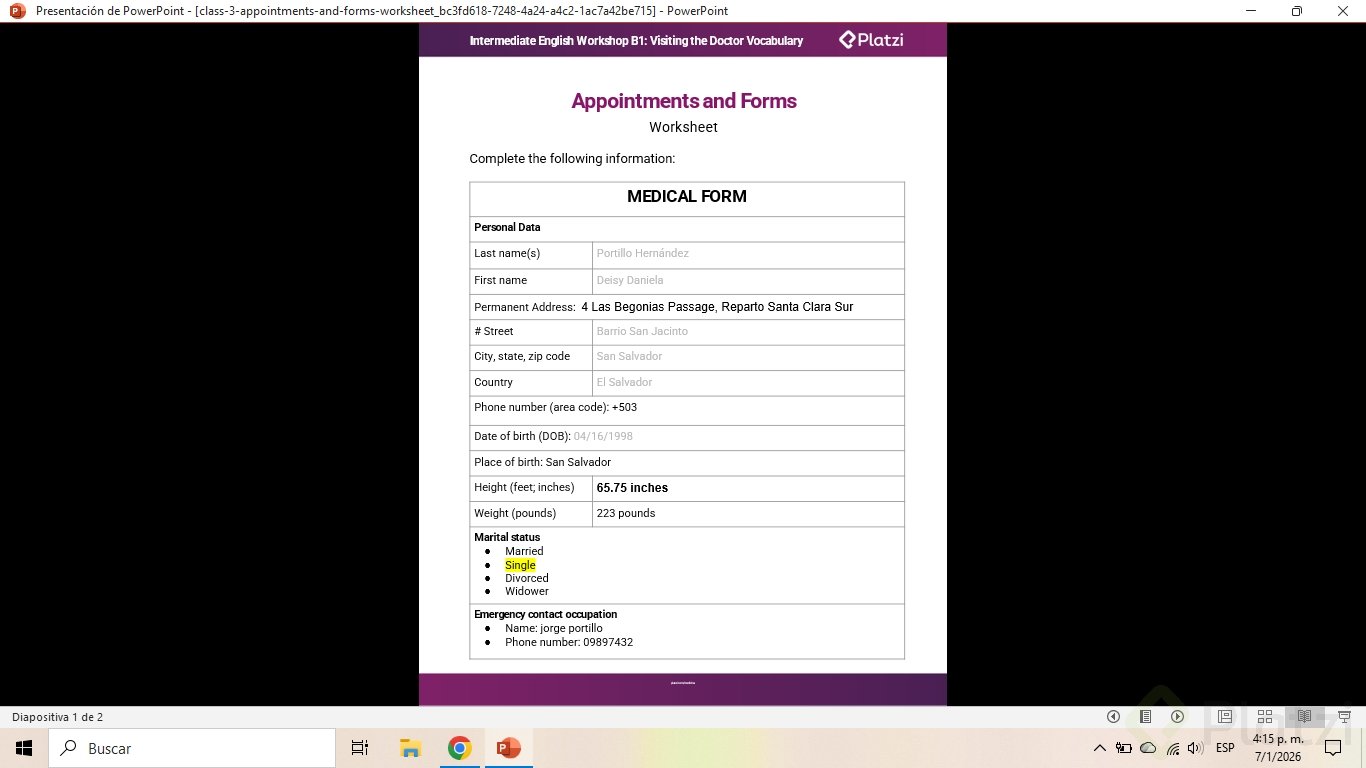
Task: Click the 'Deisy Daniela' value
Action: [630, 281]
